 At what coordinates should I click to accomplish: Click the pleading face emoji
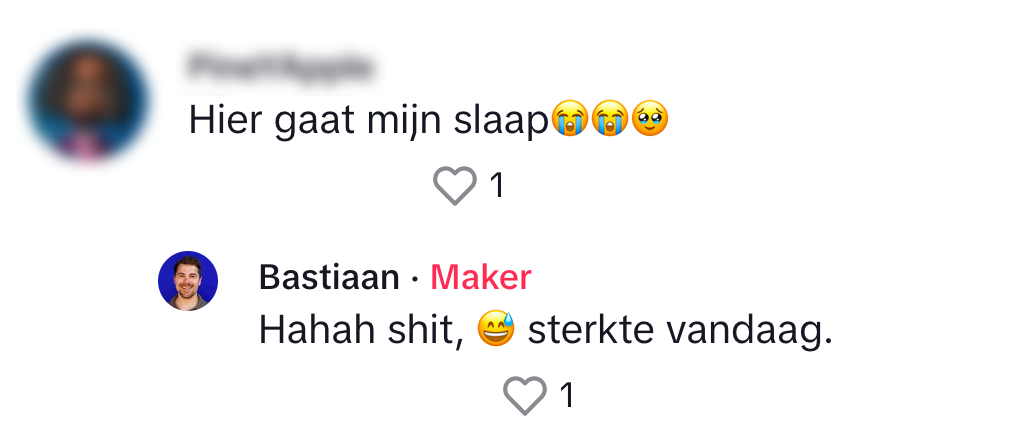click(650, 121)
